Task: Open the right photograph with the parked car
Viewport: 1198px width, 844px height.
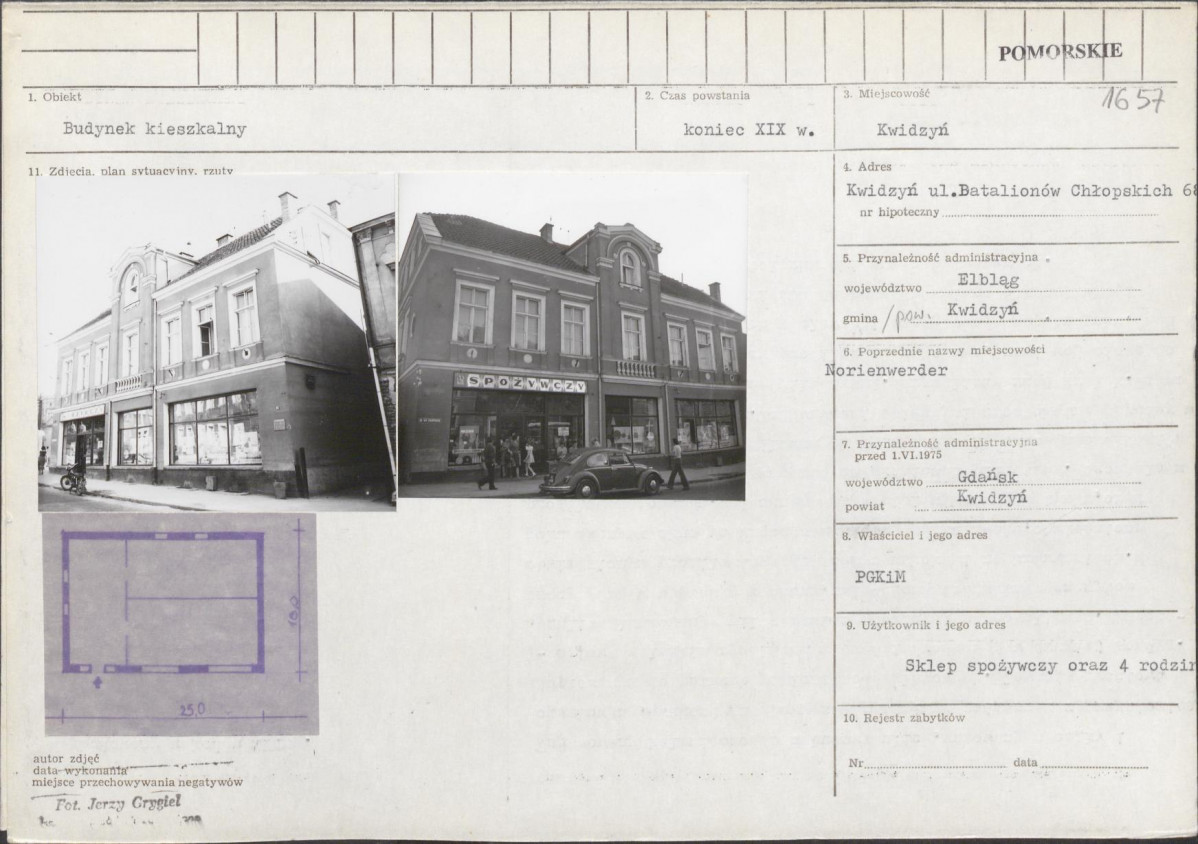Action: tap(572, 336)
